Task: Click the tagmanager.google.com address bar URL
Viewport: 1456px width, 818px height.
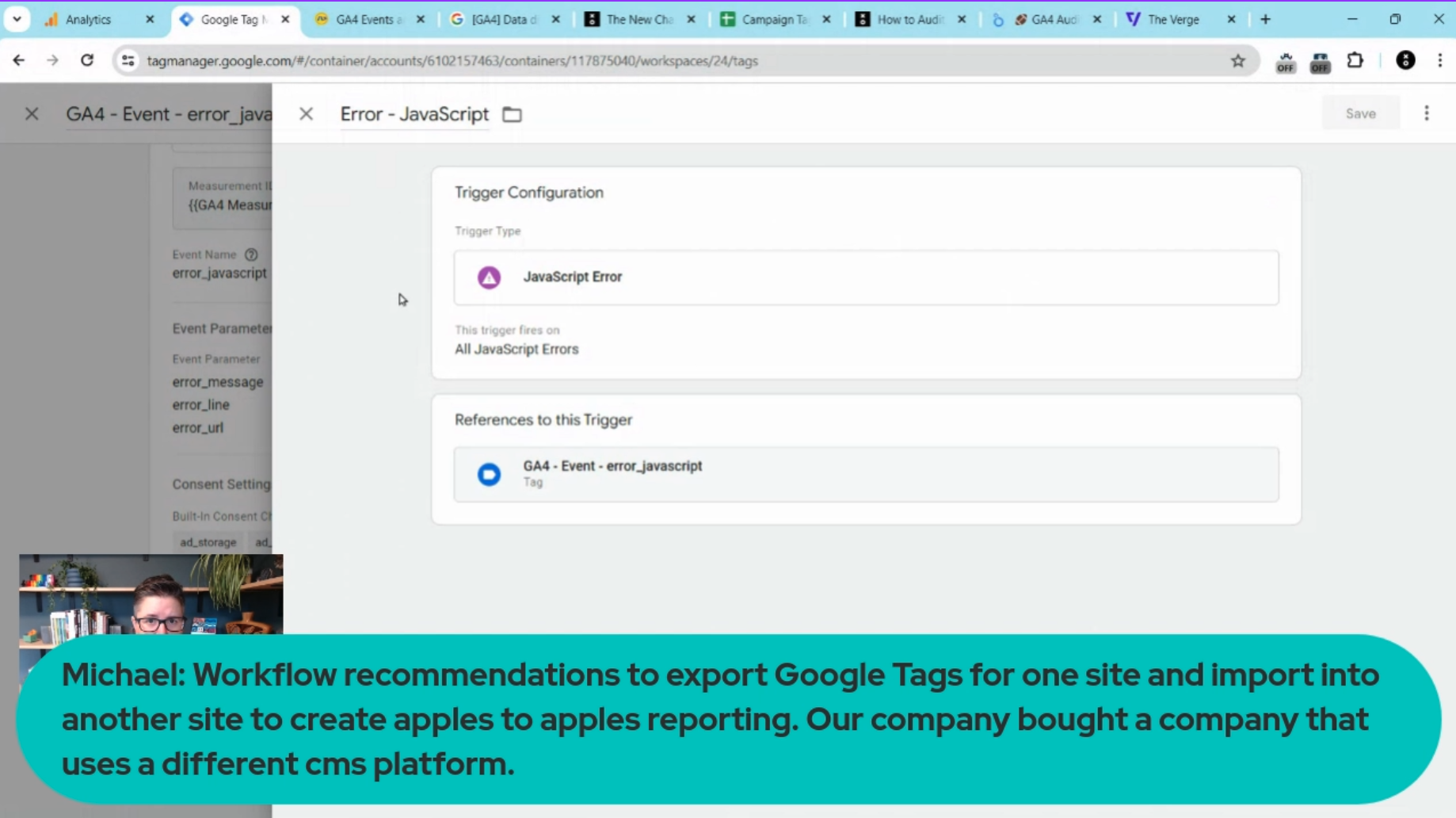Action: (452, 61)
